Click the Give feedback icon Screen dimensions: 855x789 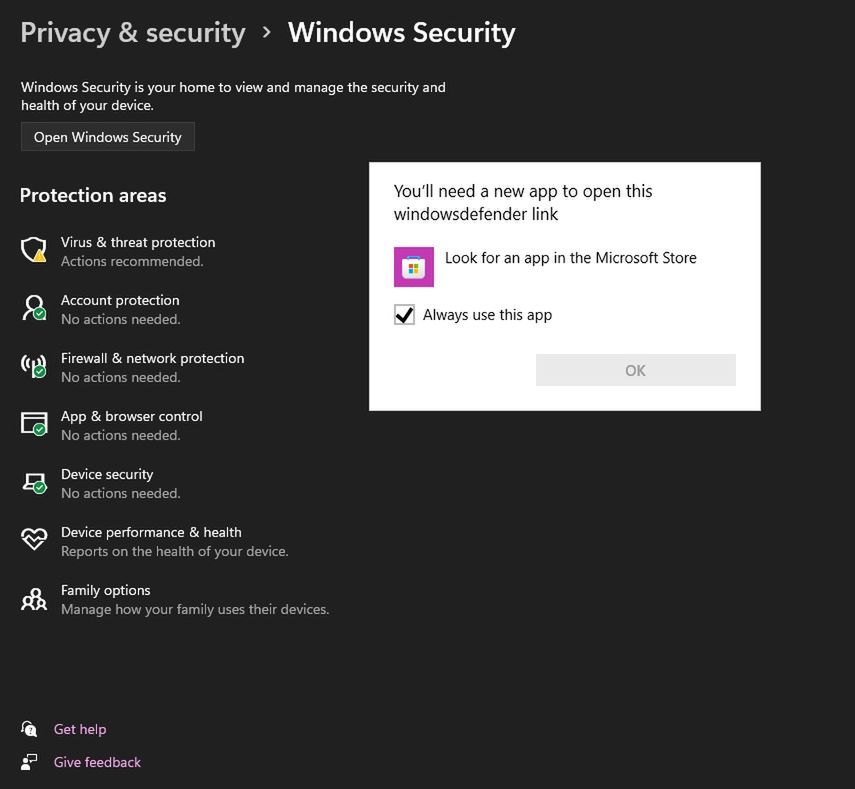(30, 761)
